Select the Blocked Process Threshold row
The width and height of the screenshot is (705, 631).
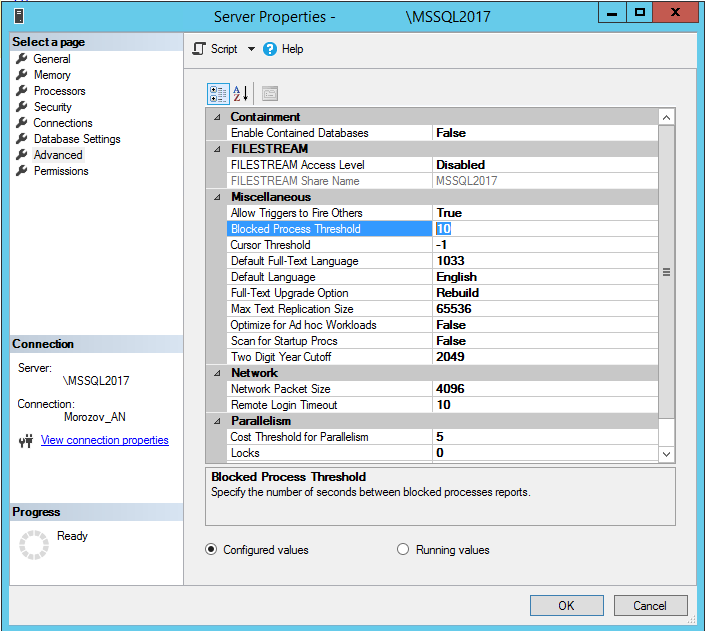click(442, 229)
